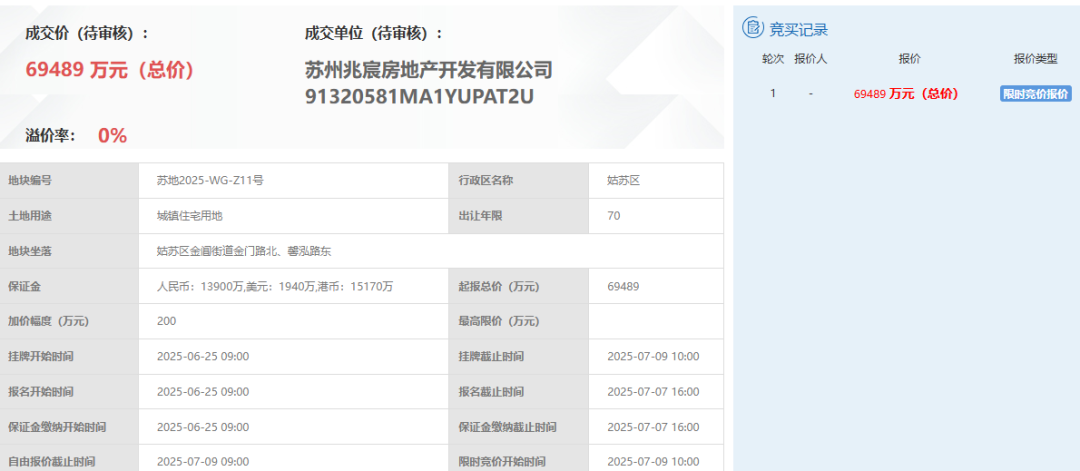The height and width of the screenshot is (471, 1080).
Task: Click the 姑苏区 district value
Action: tap(624, 181)
